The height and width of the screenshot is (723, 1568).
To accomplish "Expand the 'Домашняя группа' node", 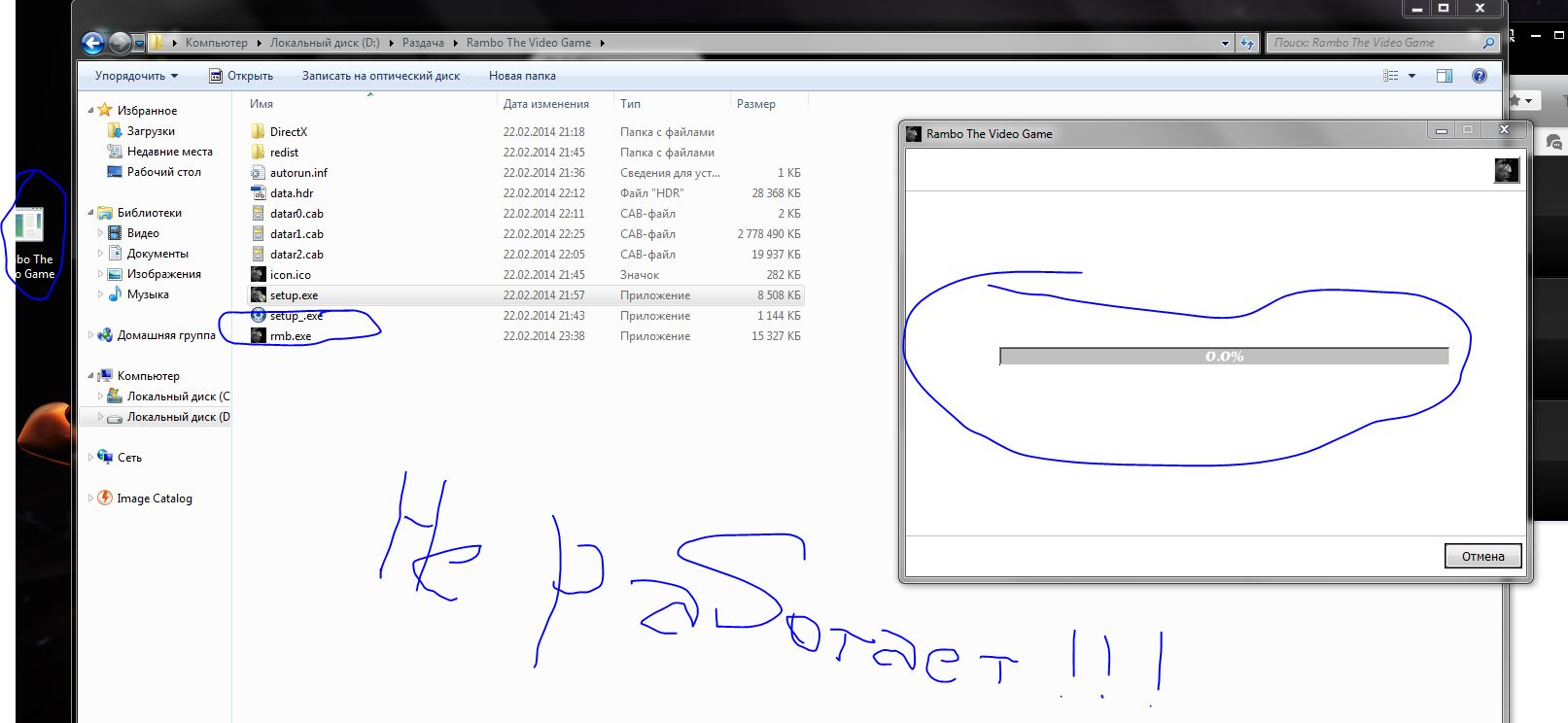I will coord(90,335).
